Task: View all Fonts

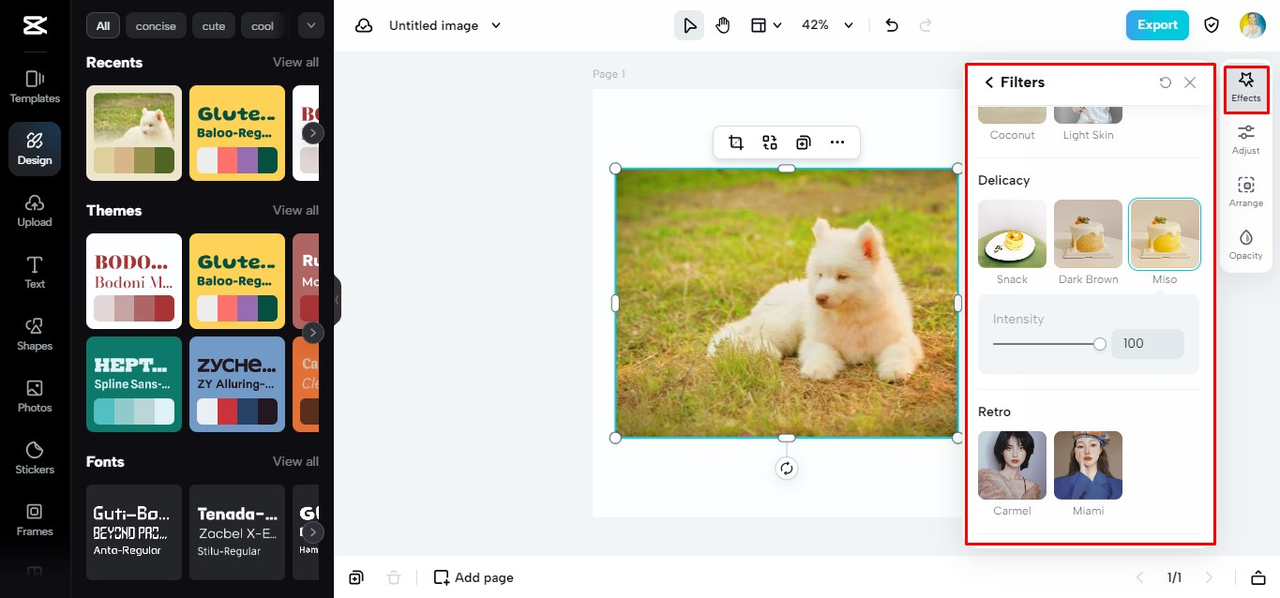Action: pos(296,461)
